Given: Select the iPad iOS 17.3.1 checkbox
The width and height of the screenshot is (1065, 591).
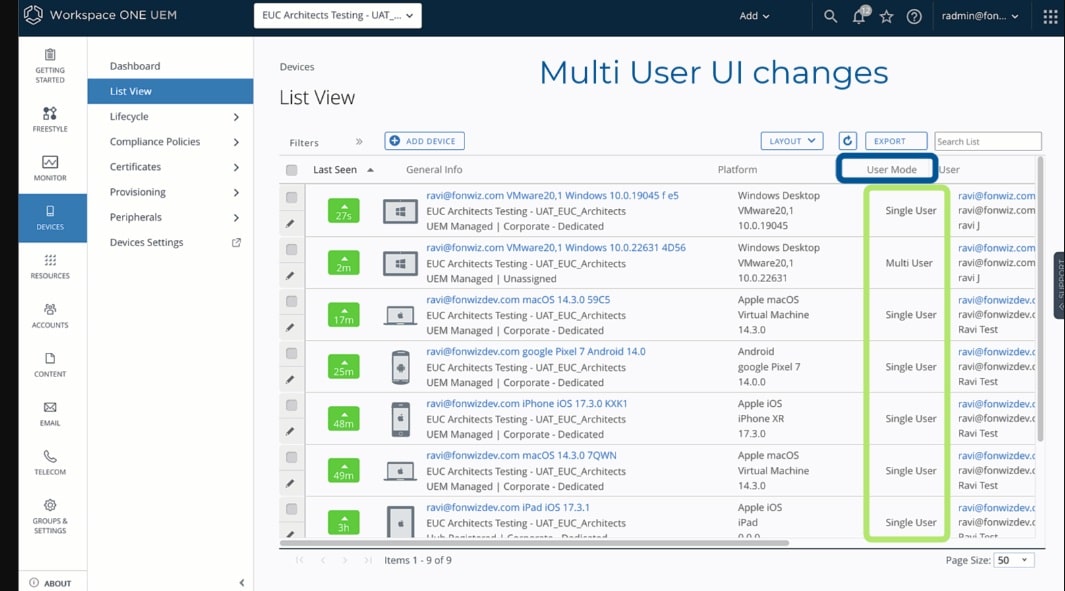Looking at the screenshot, I should pyautogui.click(x=291, y=509).
